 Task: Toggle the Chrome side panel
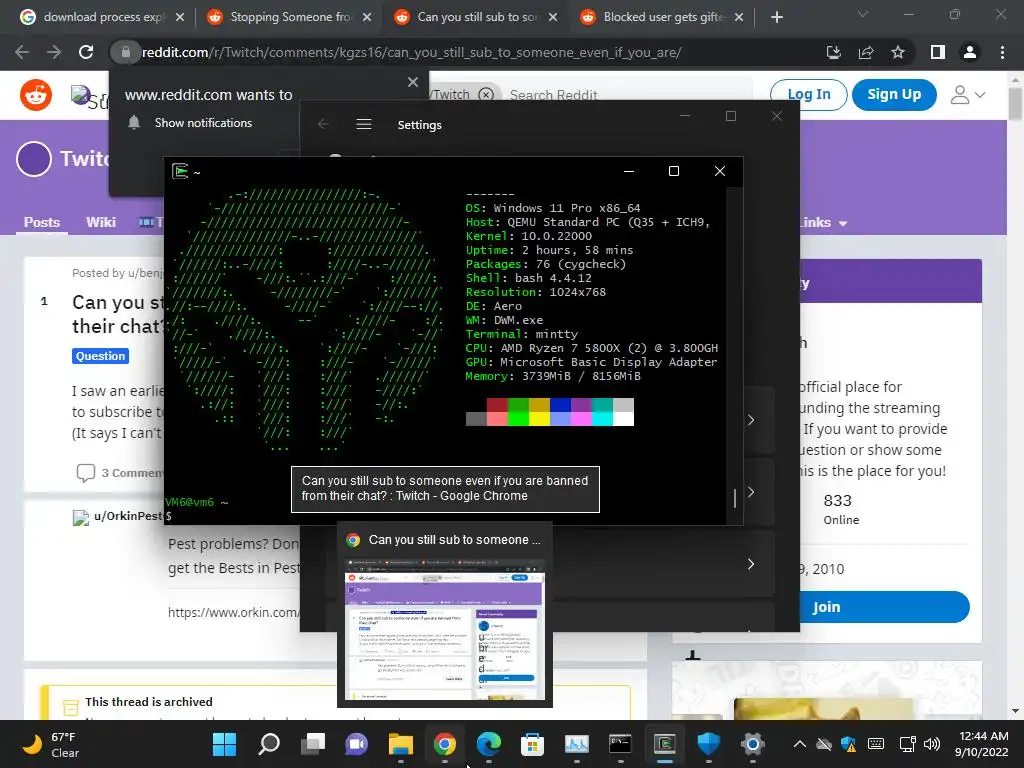[x=938, y=52]
